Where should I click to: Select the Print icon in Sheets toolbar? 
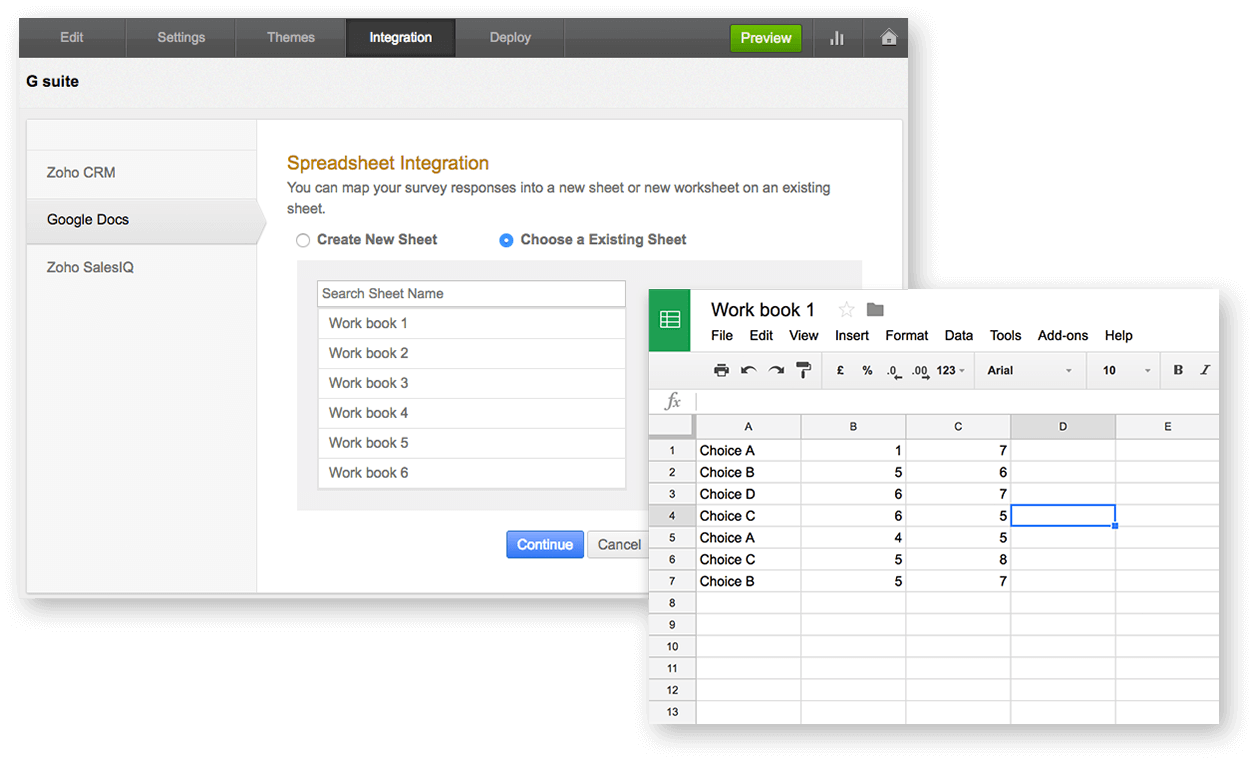tap(721, 370)
